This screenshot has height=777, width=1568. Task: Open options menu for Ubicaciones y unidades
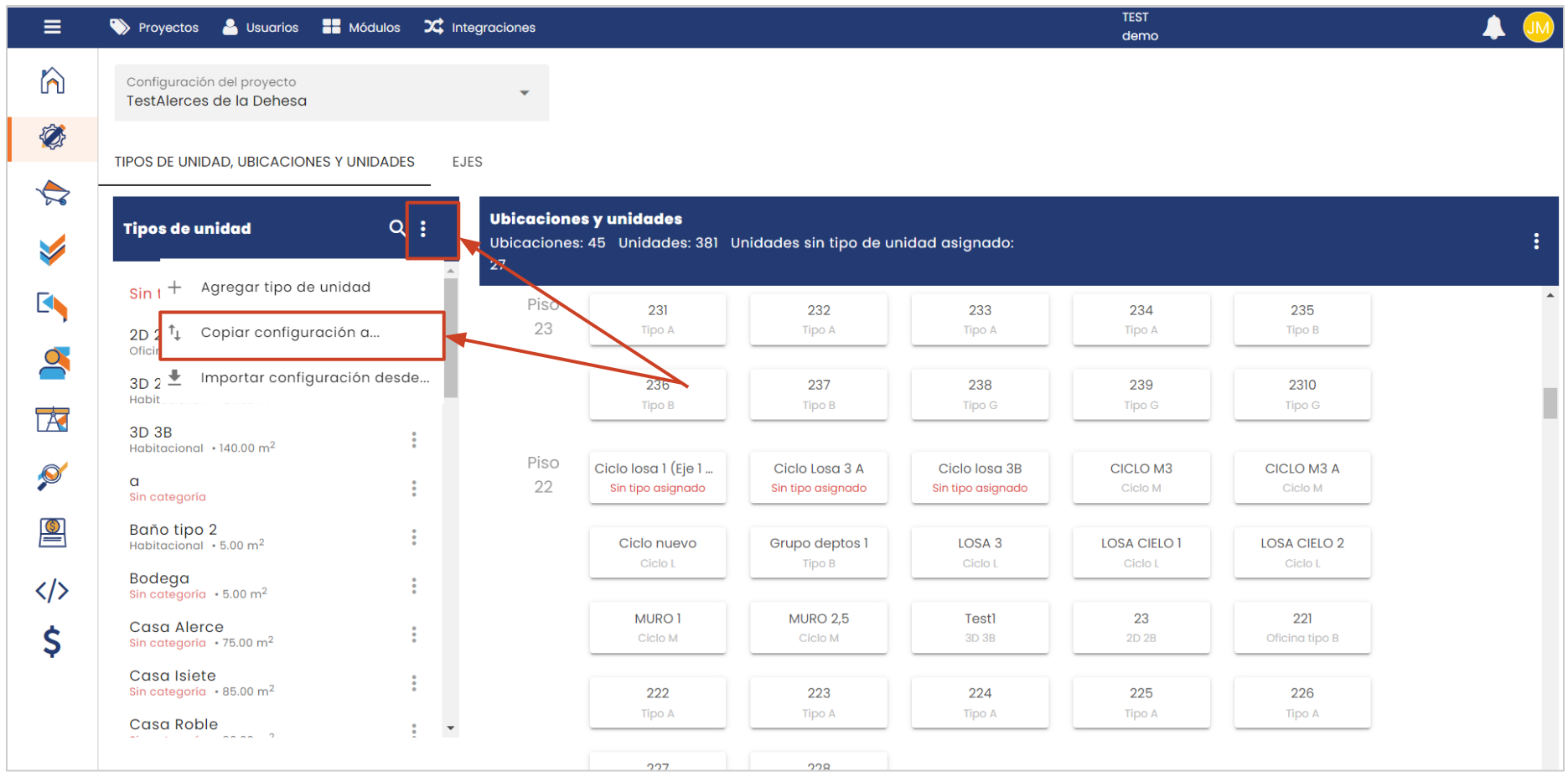1535,241
